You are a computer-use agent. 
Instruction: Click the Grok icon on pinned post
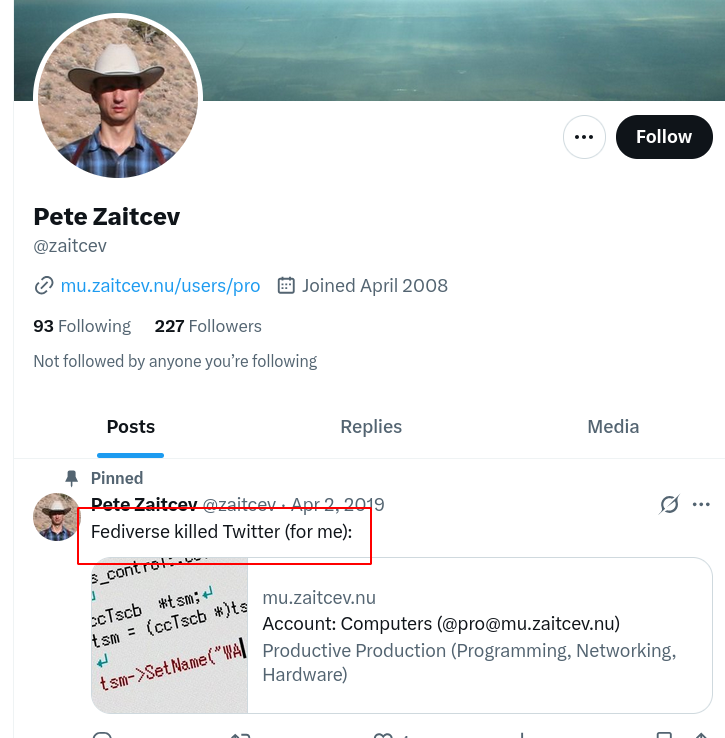[669, 505]
